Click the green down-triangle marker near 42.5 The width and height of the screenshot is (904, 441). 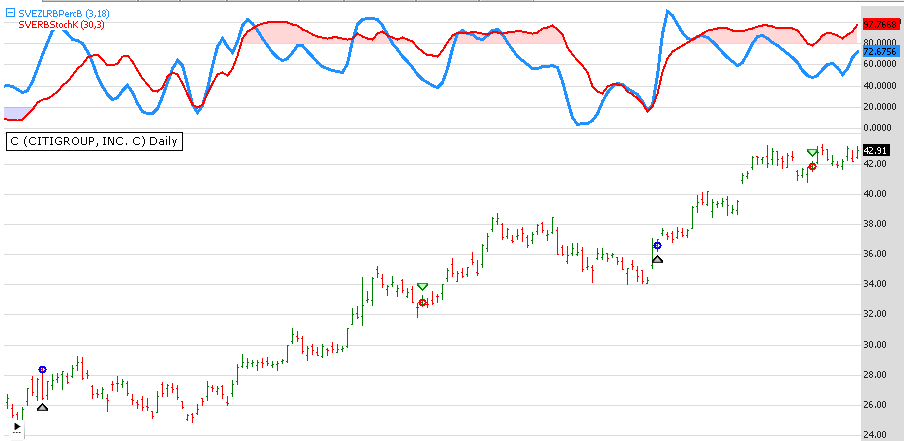click(813, 152)
